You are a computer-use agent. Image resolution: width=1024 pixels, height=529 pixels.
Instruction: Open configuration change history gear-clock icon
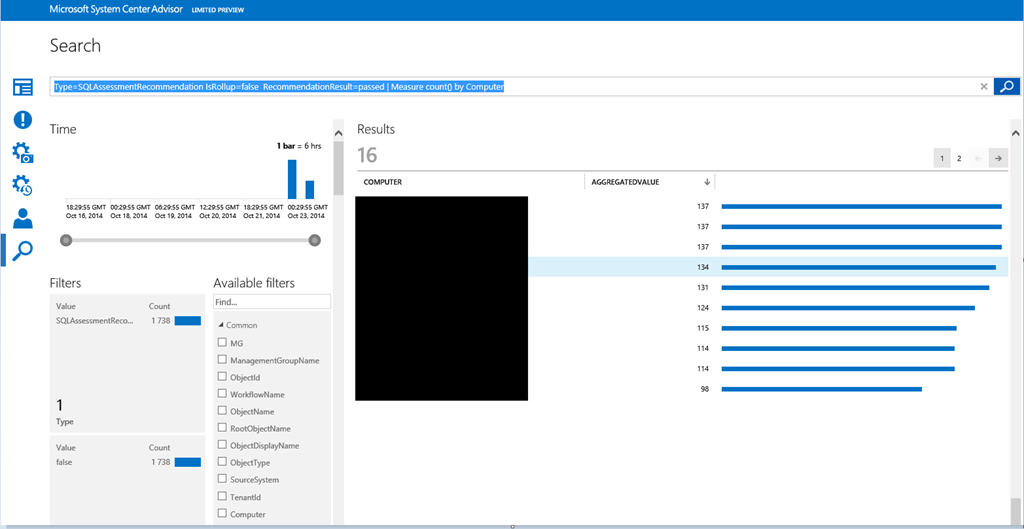click(22, 186)
